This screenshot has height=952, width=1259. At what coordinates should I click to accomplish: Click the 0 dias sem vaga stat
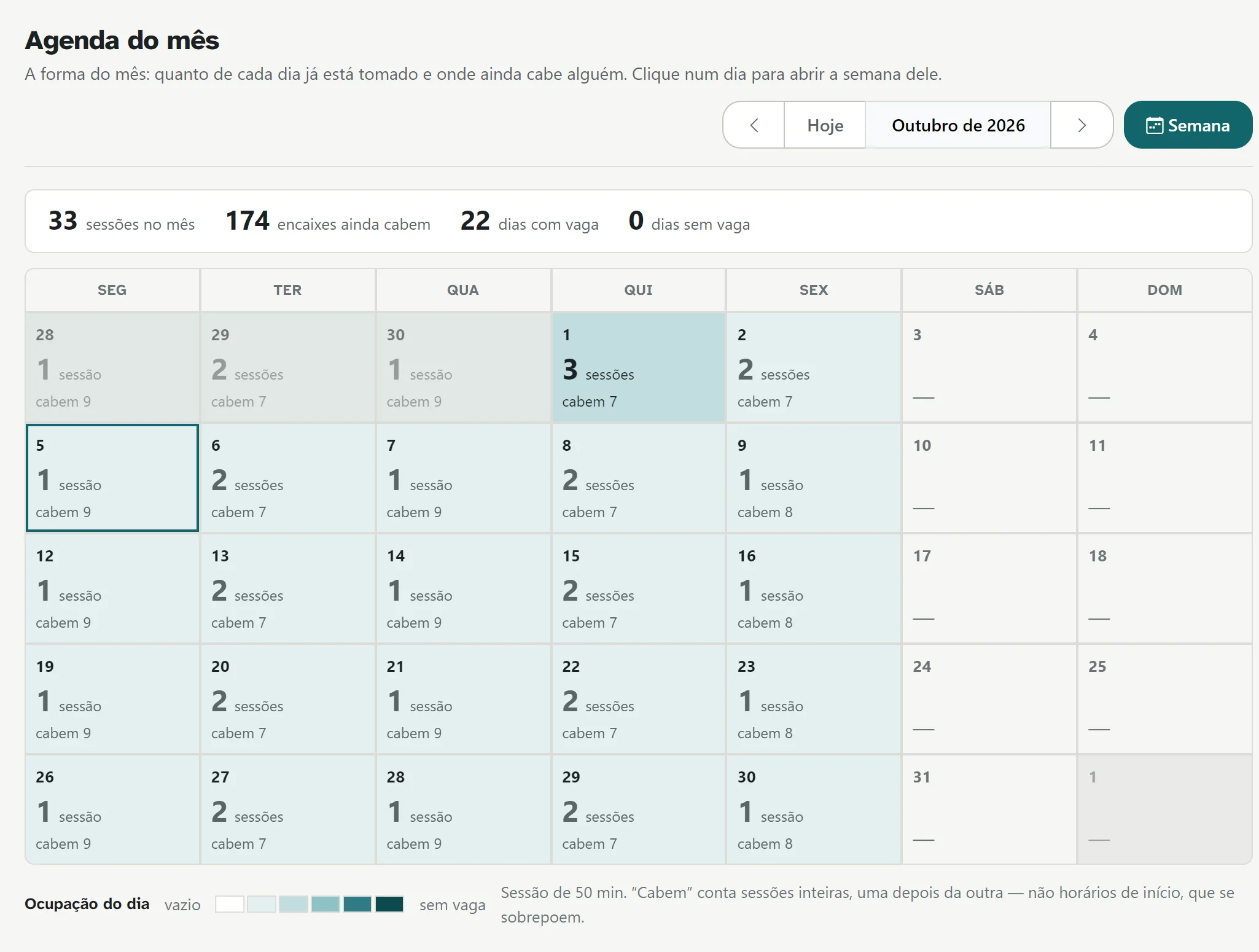[x=689, y=221]
